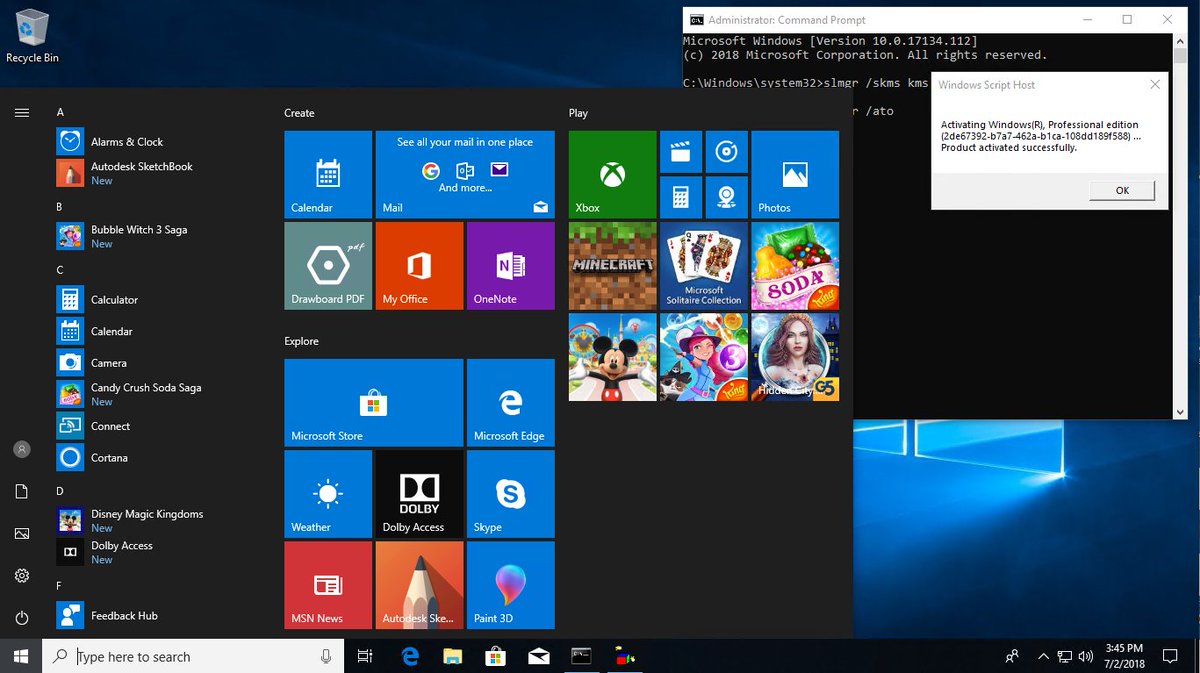This screenshot has width=1200, height=673.
Task: Open Feedback Hub from the app list
Action: click(x=160, y=616)
